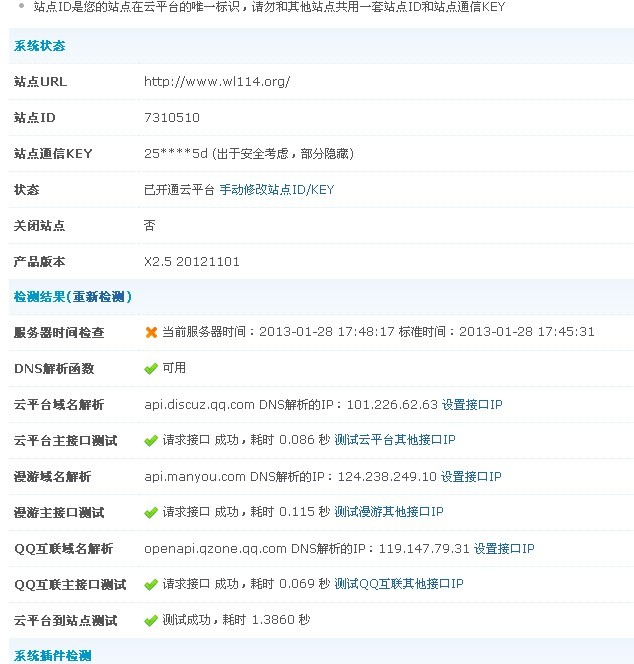Click the 关闭站点 row label
Screen dimensions: 634x664
click(40, 226)
